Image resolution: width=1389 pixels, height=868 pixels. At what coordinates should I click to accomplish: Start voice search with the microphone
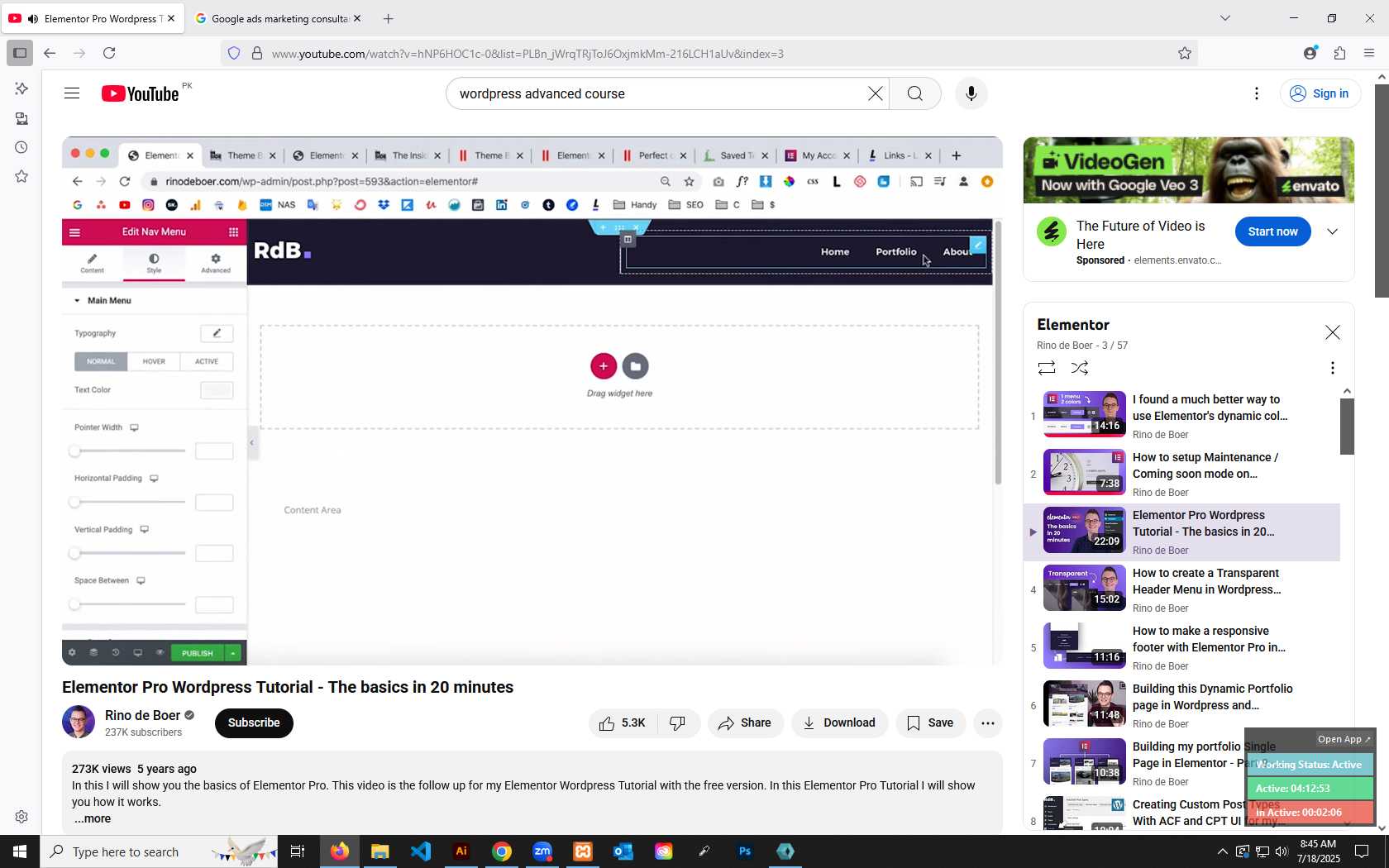coord(971,93)
